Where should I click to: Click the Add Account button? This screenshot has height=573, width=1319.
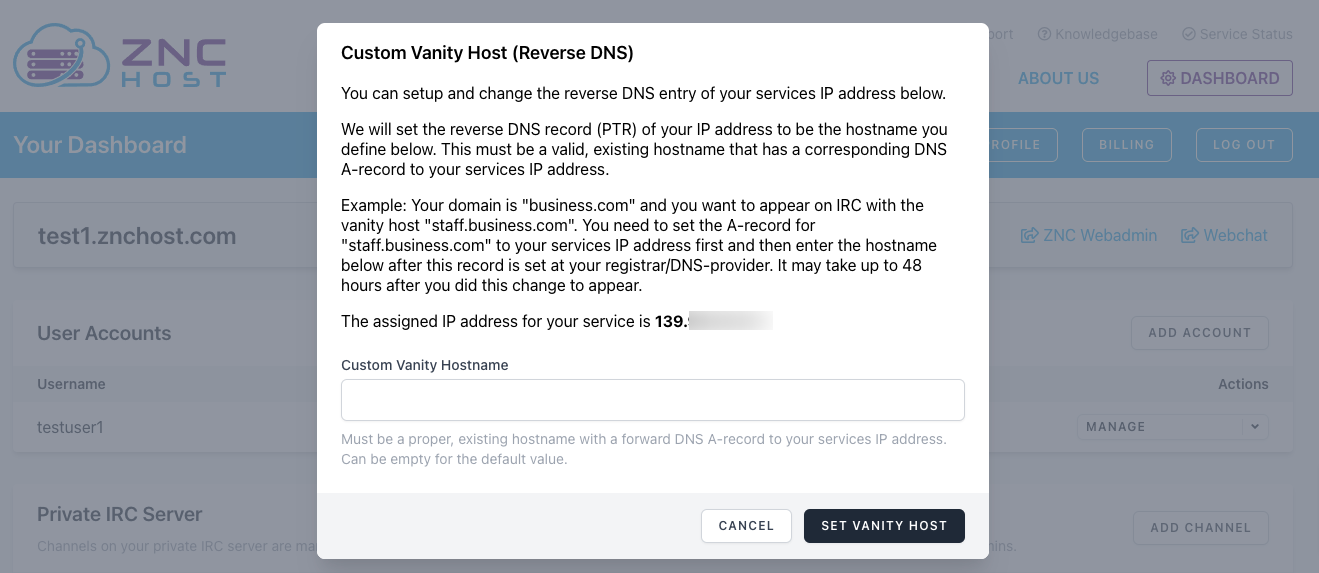(1199, 333)
